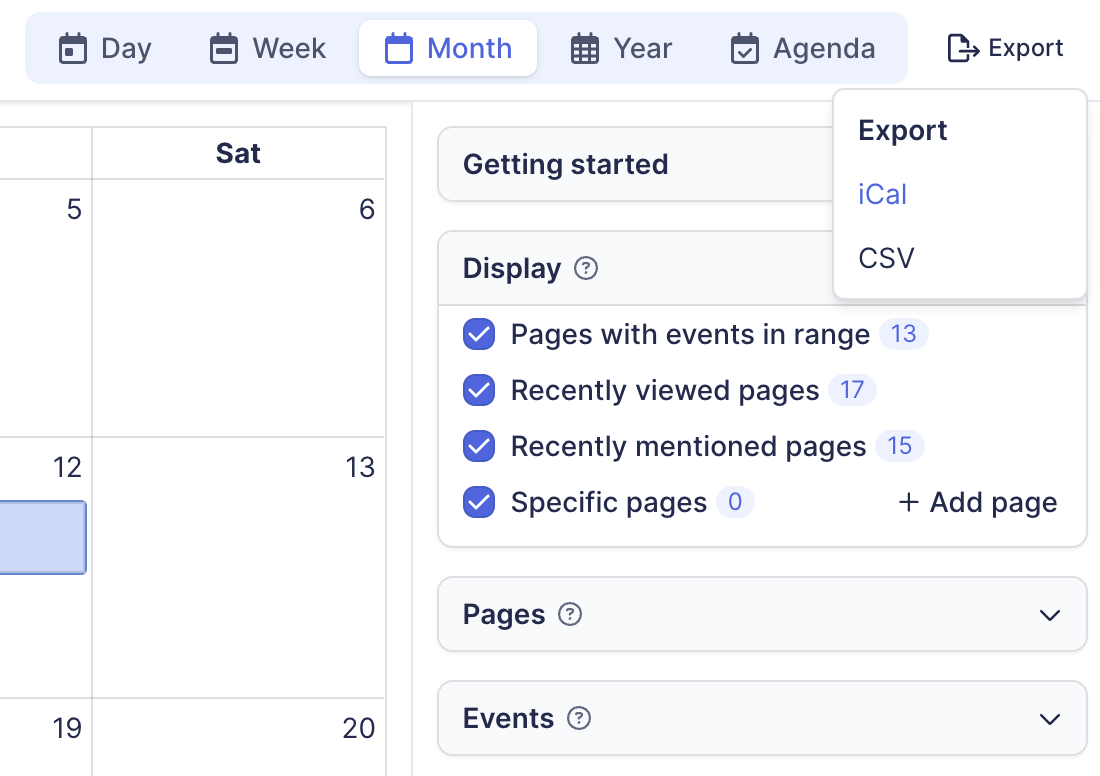
Task: Expand the Pages section chevron
Action: [x=1050, y=615]
